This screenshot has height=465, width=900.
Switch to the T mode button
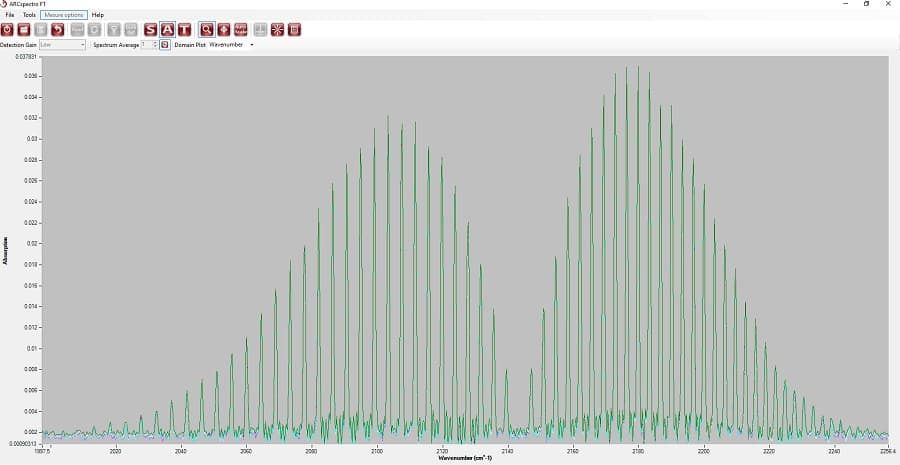(x=184, y=30)
